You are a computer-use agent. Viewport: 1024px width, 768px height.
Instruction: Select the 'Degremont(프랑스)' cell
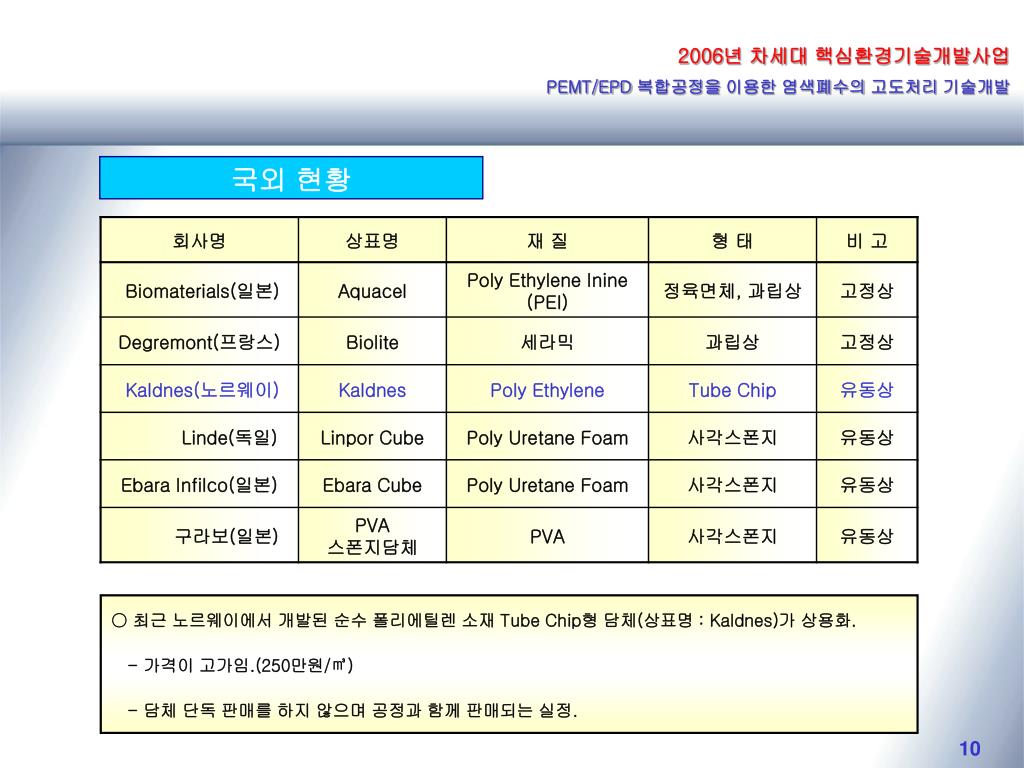199,342
